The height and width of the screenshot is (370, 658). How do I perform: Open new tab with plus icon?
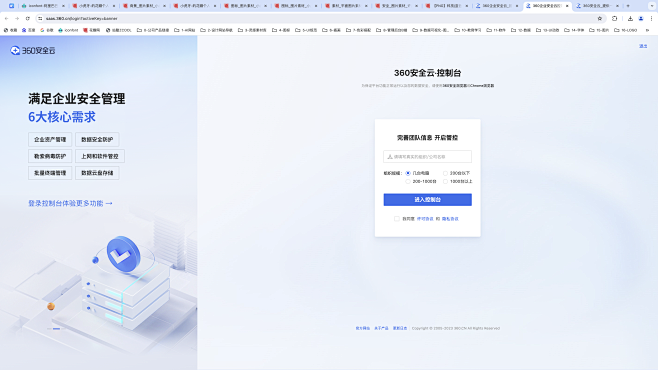click(628, 6)
